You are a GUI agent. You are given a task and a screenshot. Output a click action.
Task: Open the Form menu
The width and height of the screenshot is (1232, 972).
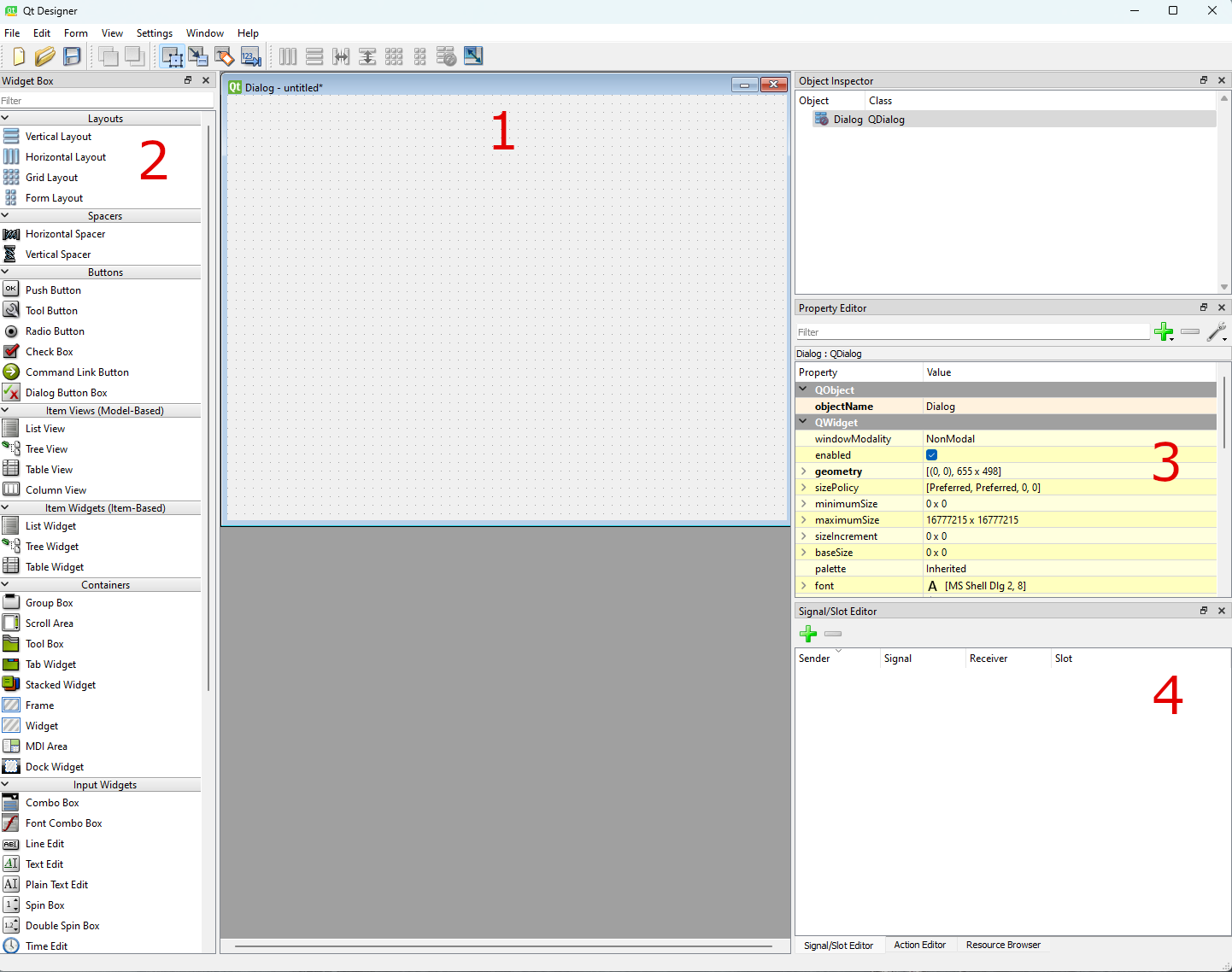click(x=76, y=33)
